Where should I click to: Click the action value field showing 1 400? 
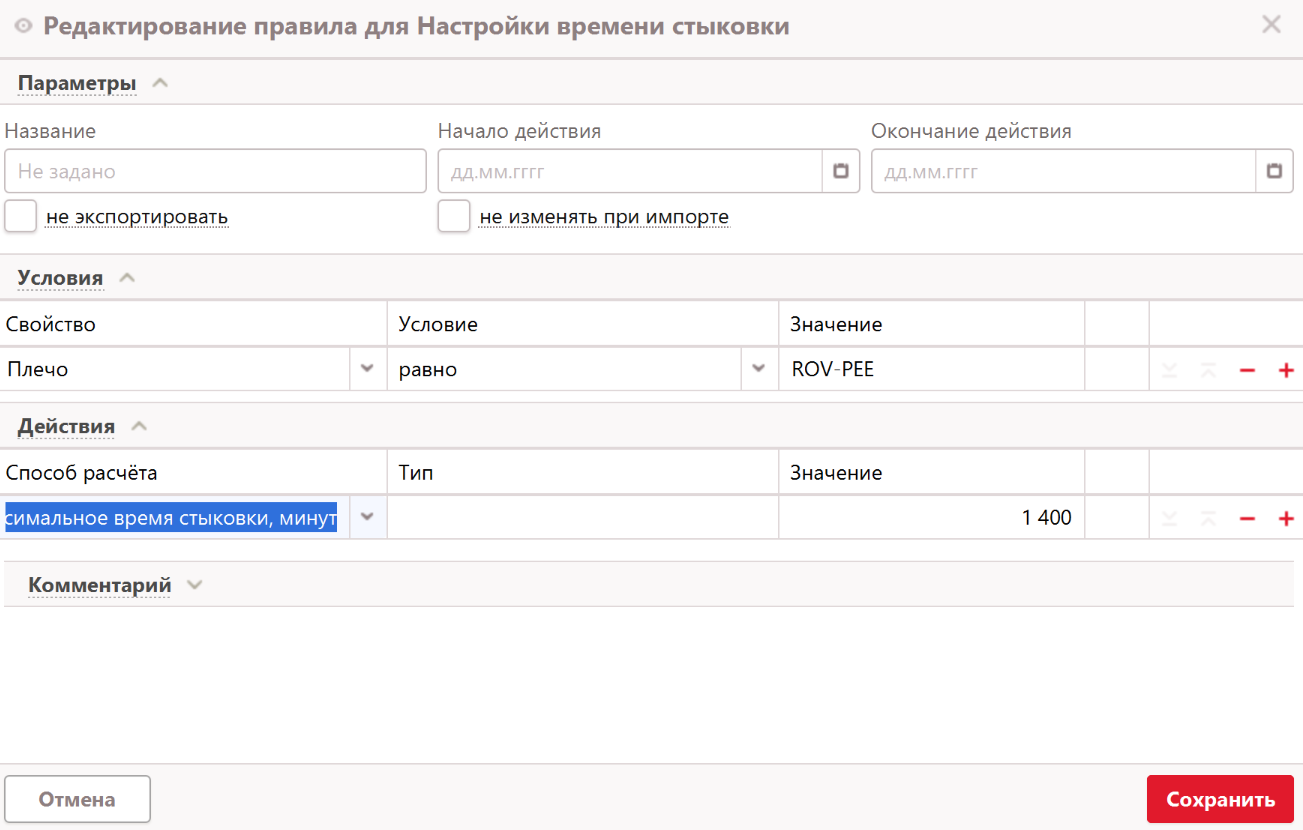tap(930, 518)
